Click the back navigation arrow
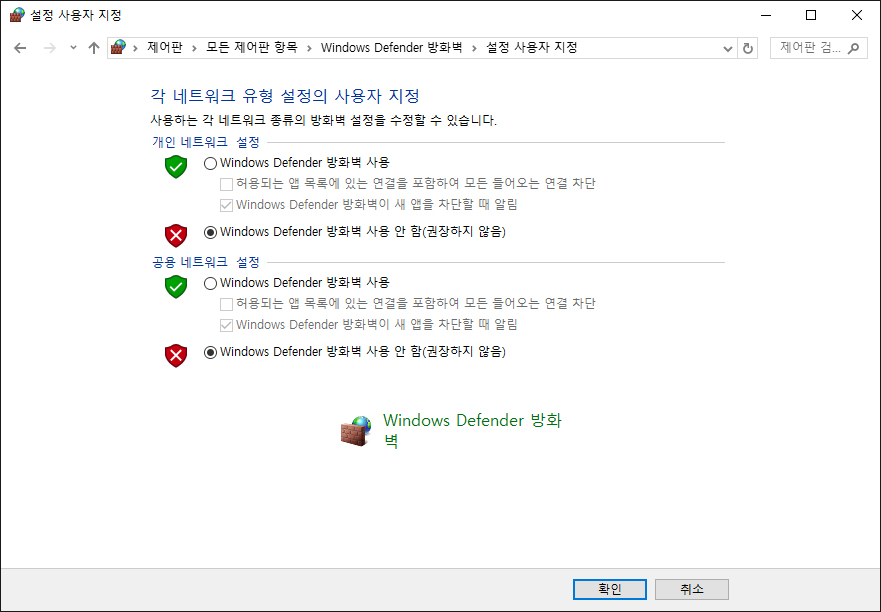 (x=20, y=48)
